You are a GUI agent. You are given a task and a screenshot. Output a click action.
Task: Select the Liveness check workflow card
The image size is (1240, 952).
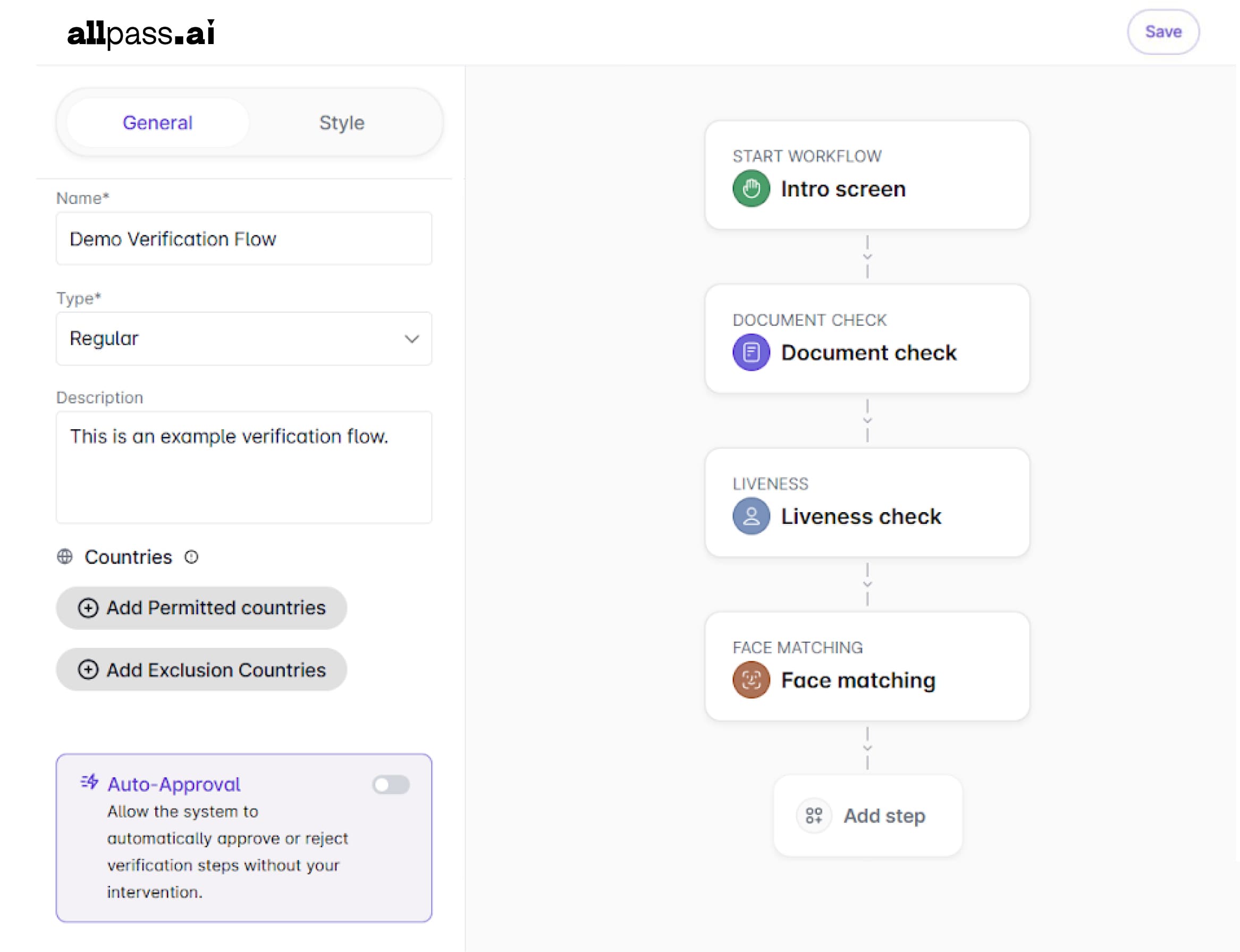[866, 502]
